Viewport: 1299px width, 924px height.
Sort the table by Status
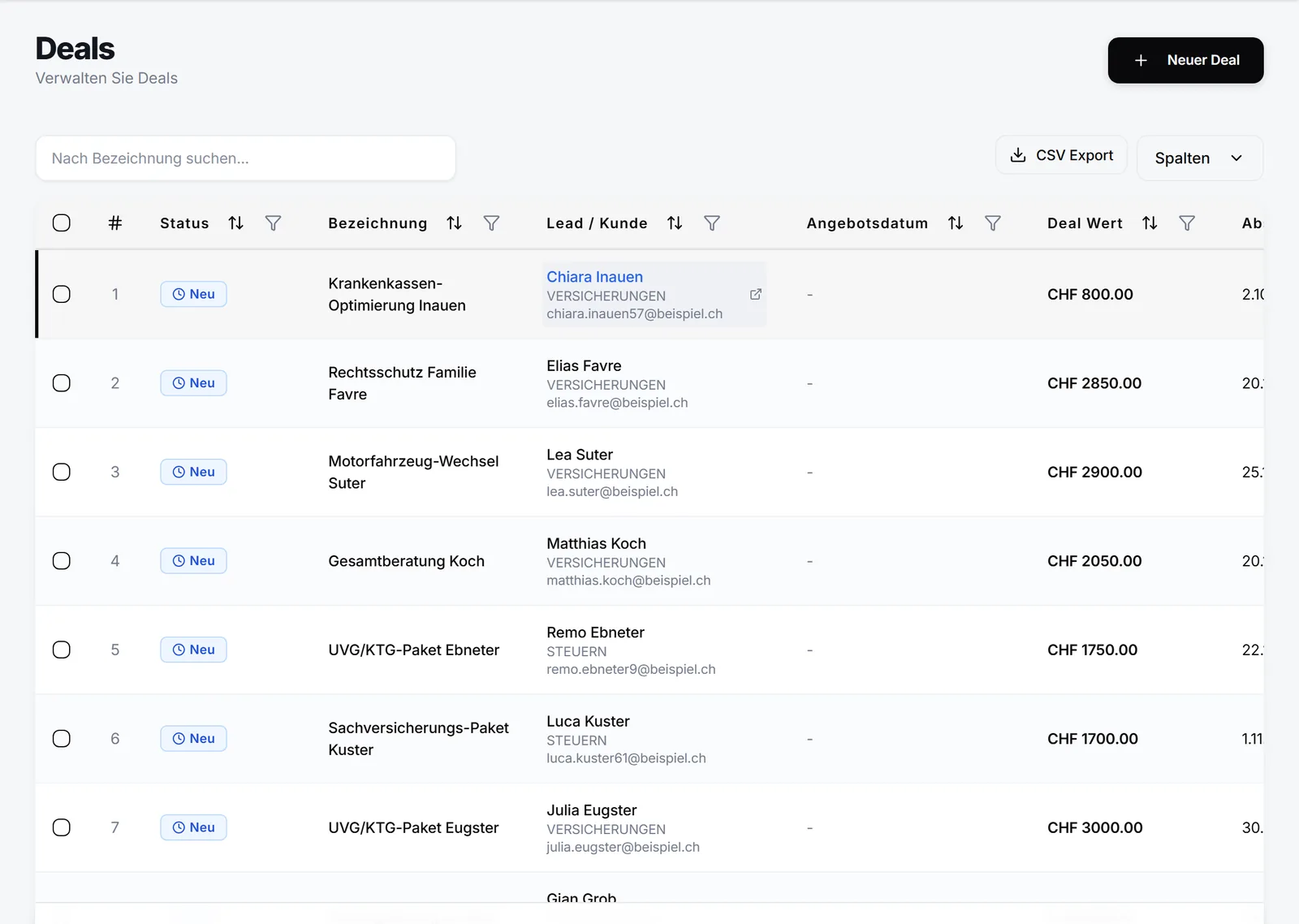tap(235, 223)
